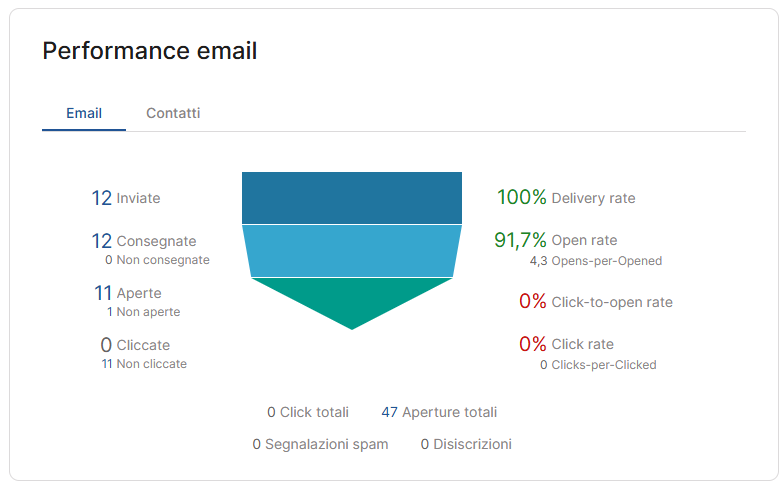Click the 4,3 Opens-per-Opened value

(x=596, y=261)
